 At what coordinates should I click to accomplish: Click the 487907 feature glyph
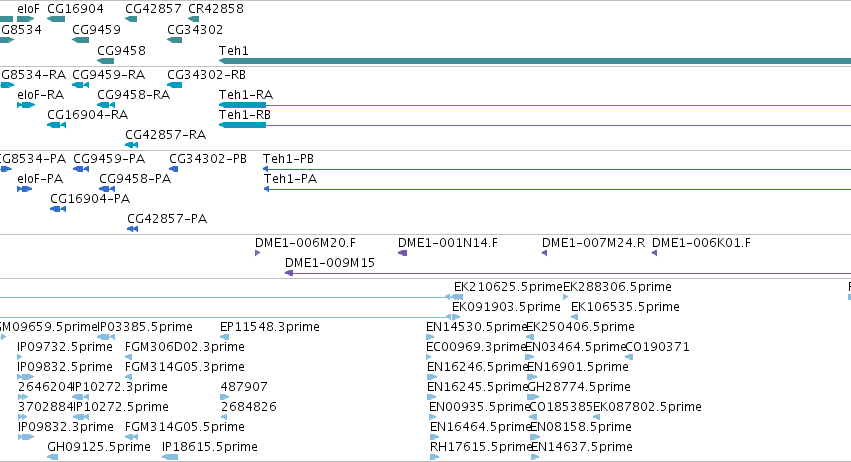point(225,397)
